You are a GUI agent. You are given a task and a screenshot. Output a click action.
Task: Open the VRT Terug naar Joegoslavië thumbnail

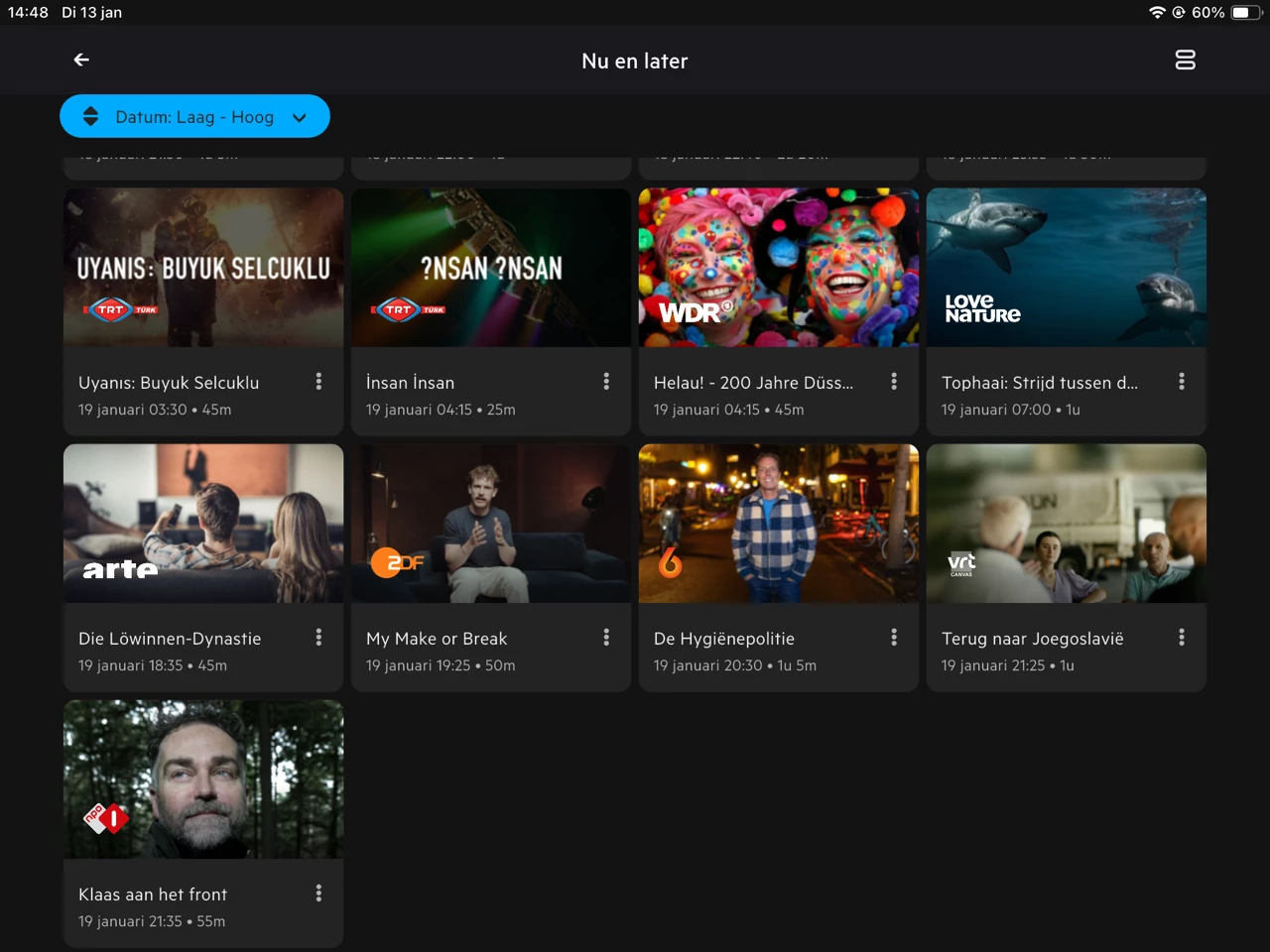[1067, 524]
